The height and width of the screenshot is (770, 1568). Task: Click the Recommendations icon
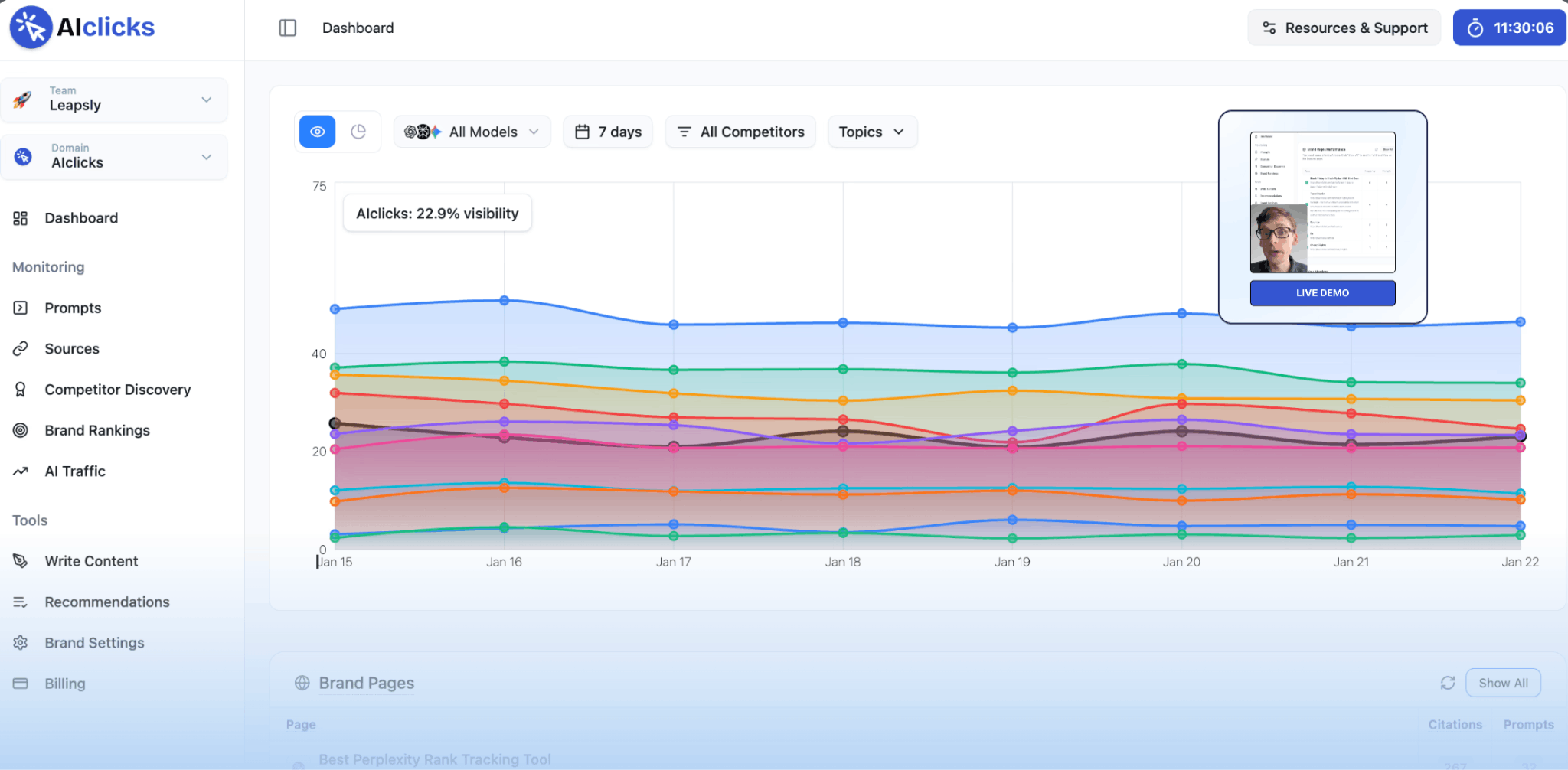point(21,602)
